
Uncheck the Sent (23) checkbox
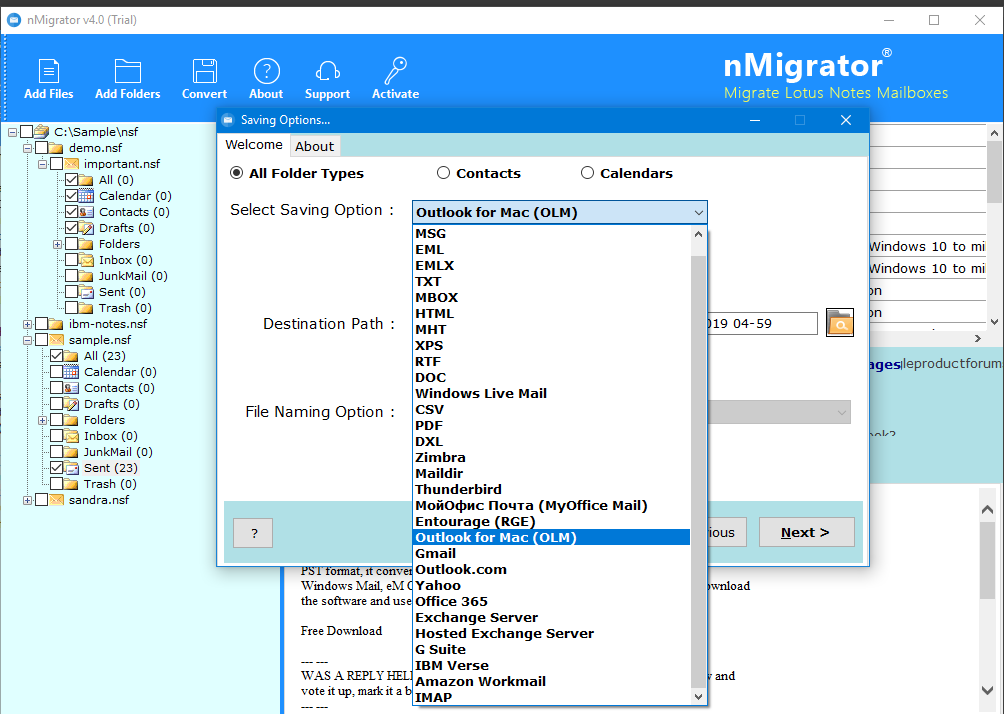tap(56, 468)
